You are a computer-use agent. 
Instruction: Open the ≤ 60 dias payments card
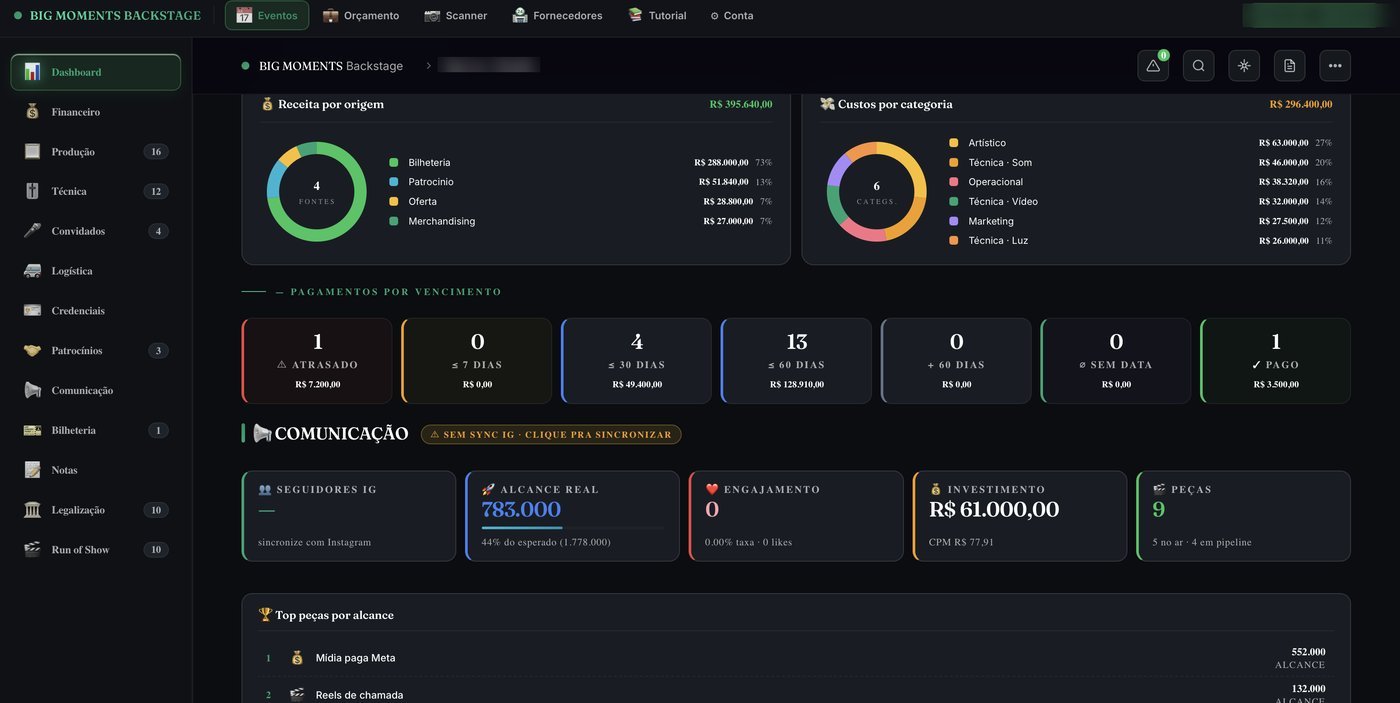click(796, 361)
